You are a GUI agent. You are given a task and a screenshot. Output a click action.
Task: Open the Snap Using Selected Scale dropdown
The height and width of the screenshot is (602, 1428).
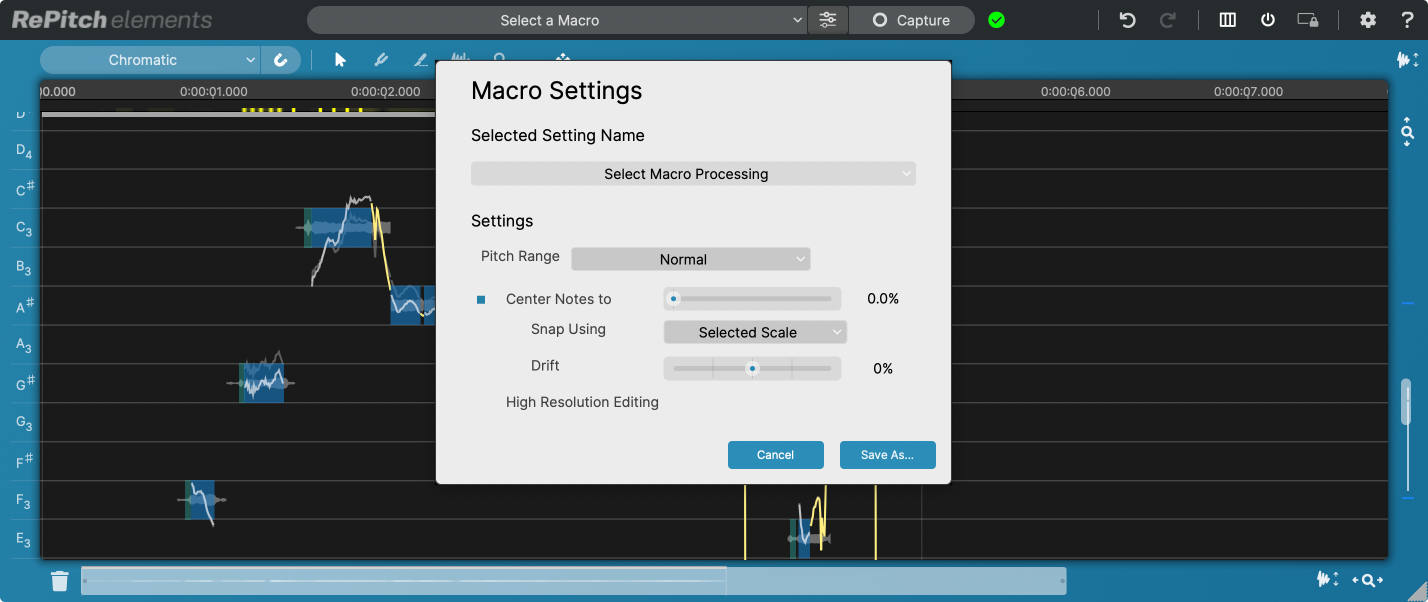coord(755,332)
